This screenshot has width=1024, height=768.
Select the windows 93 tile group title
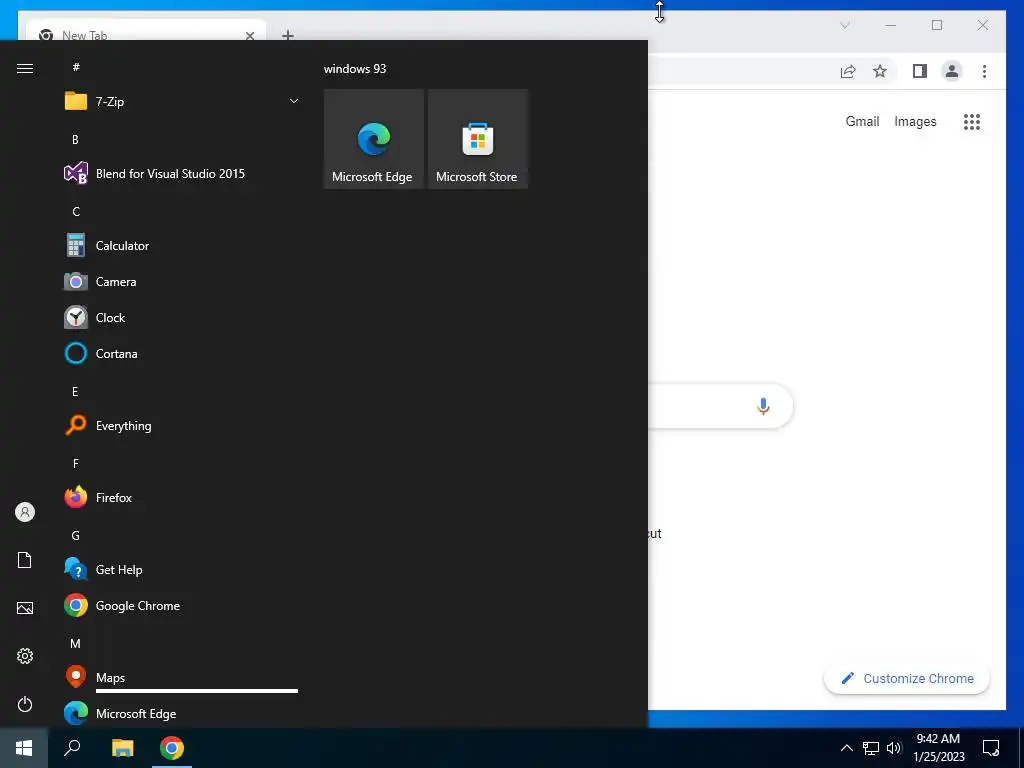(x=355, y=69)
